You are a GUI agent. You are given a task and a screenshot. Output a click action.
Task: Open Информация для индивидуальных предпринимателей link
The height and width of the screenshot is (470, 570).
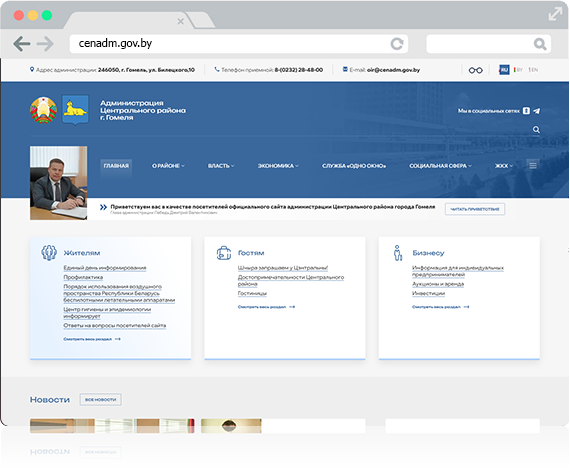[x=458, y=271]
